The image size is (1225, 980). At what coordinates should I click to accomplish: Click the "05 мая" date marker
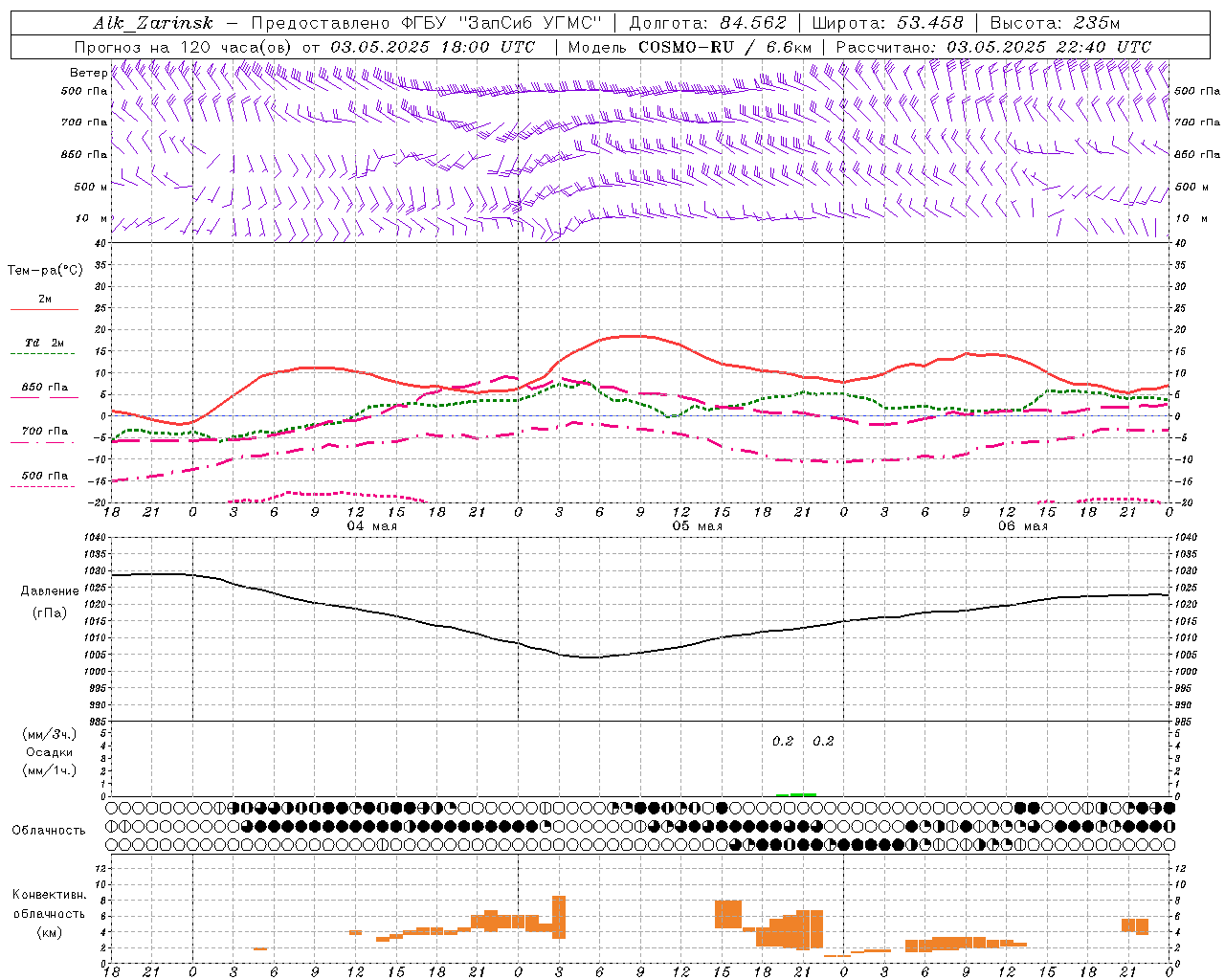[x=698, y=526]
